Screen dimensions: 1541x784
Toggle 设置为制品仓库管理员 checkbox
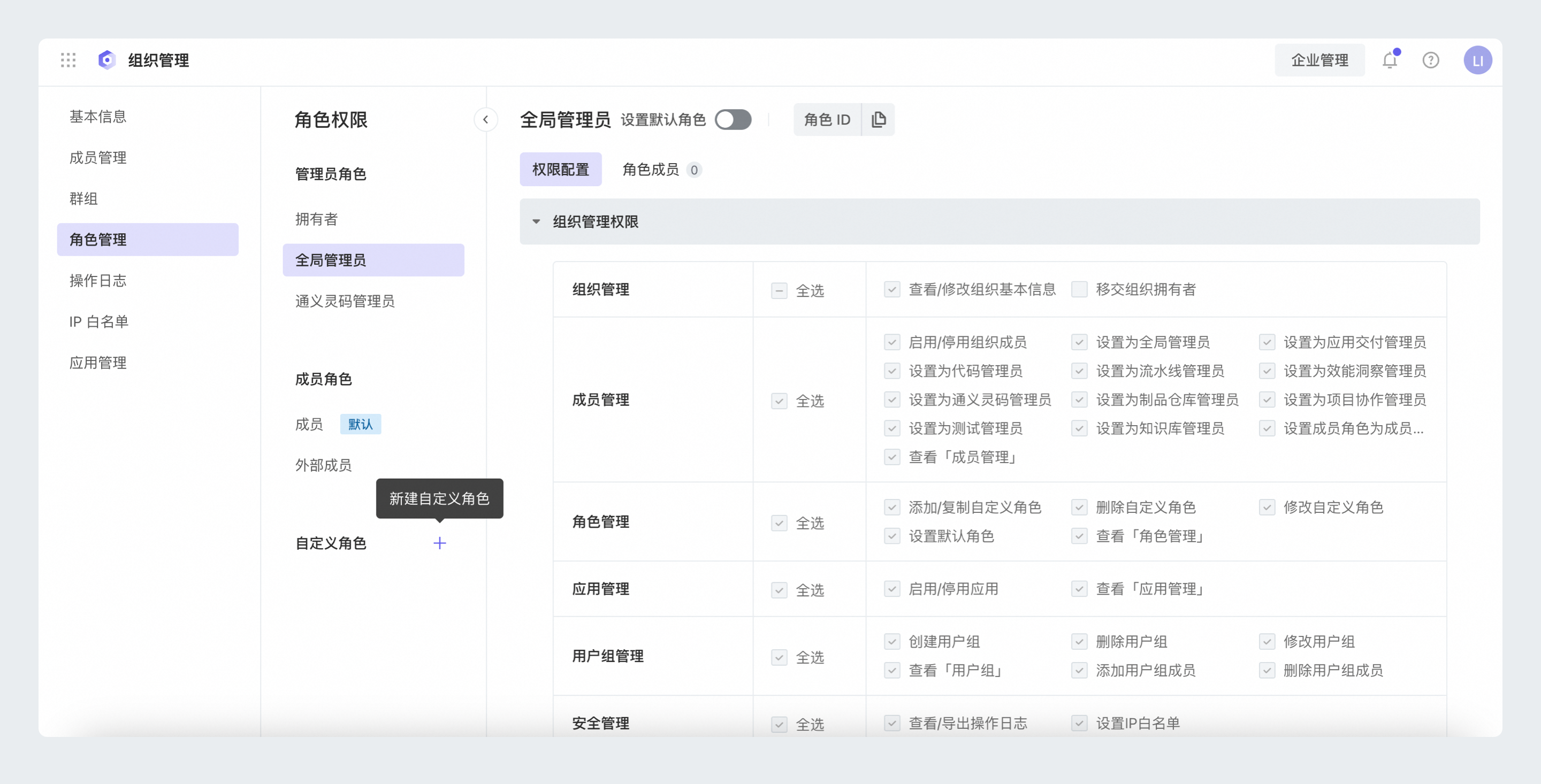coord(1079,399)
